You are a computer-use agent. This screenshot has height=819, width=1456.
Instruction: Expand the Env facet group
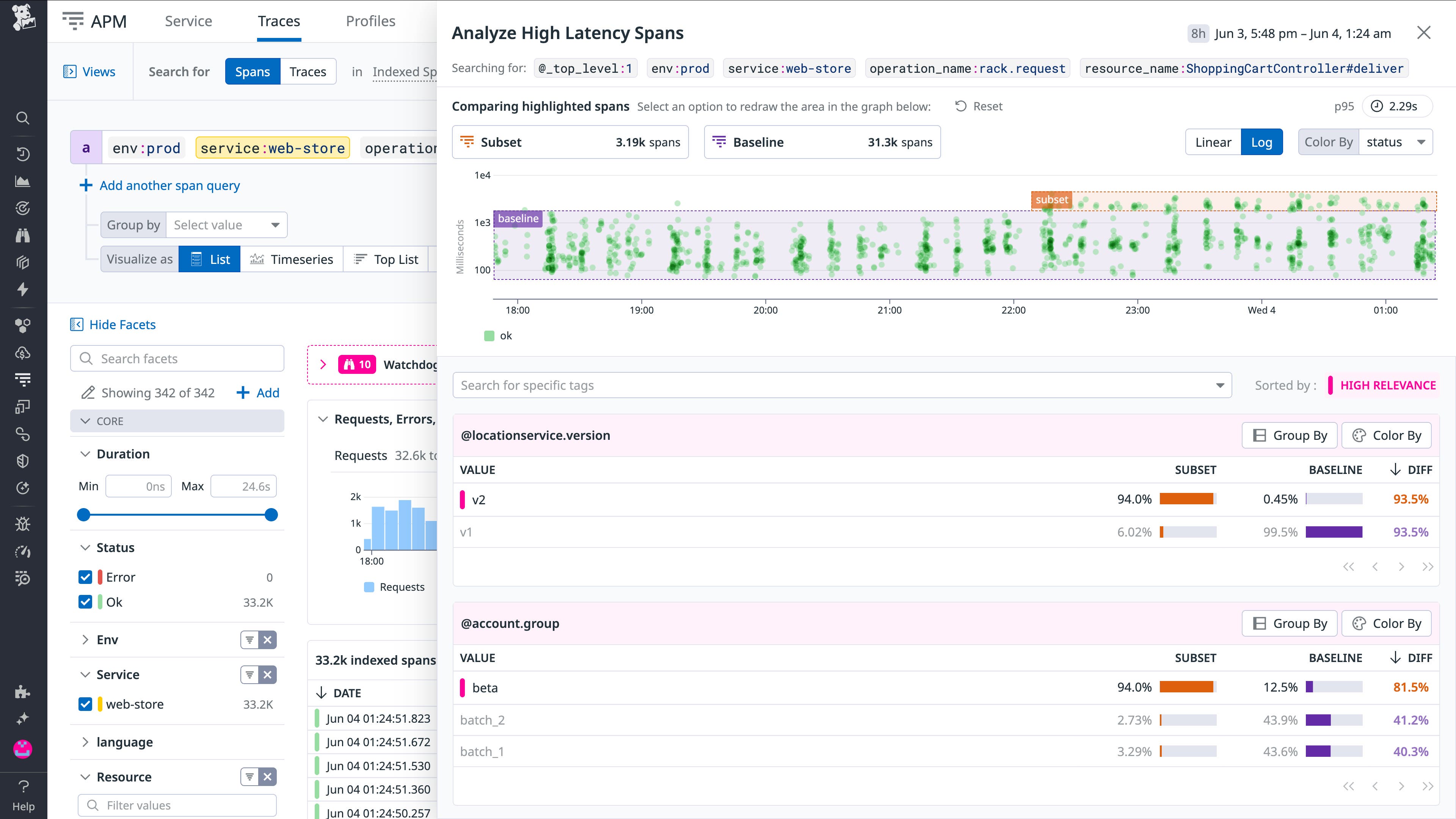(86, 639)
